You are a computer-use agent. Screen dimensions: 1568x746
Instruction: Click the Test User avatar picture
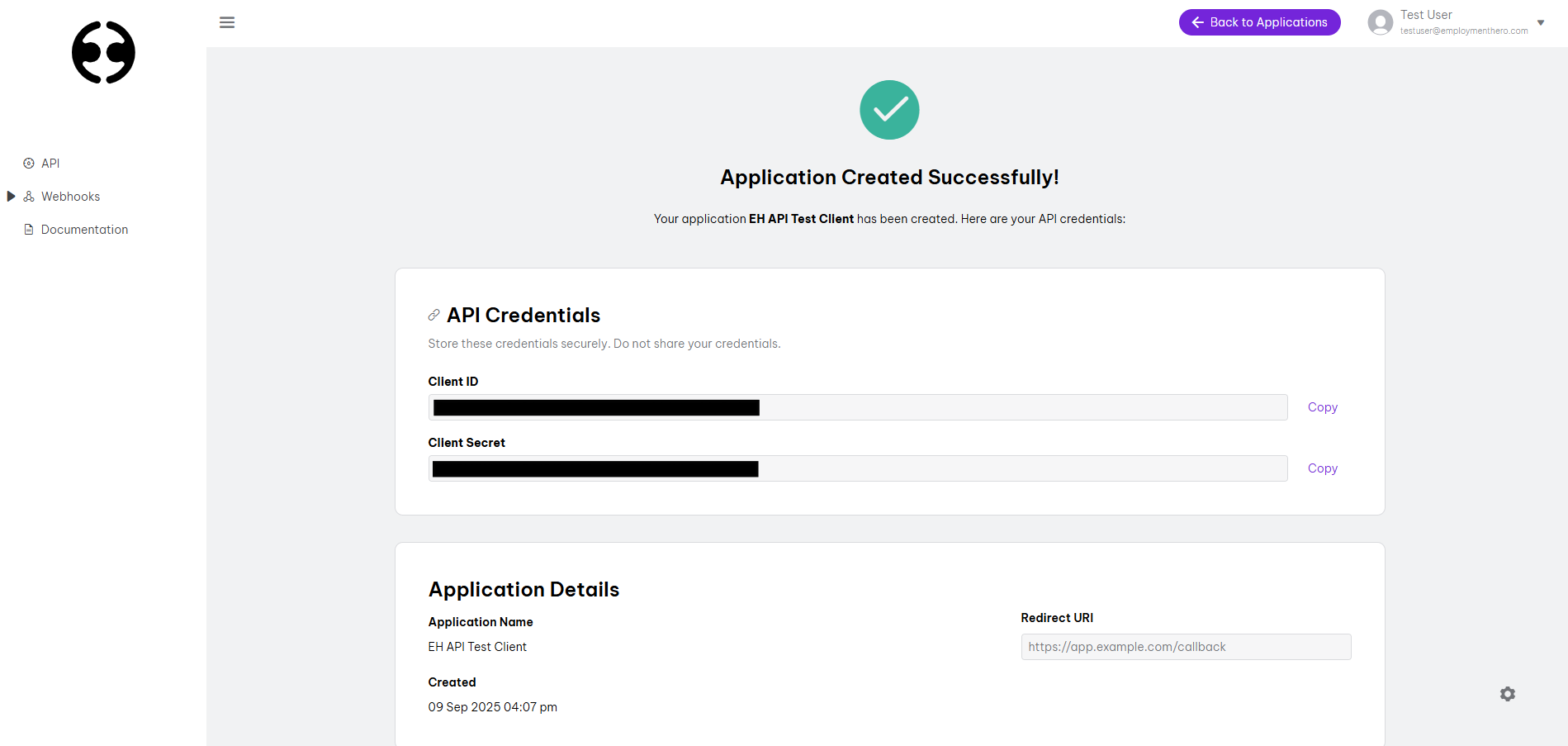pyautogui.click(x=1379, y=22)
